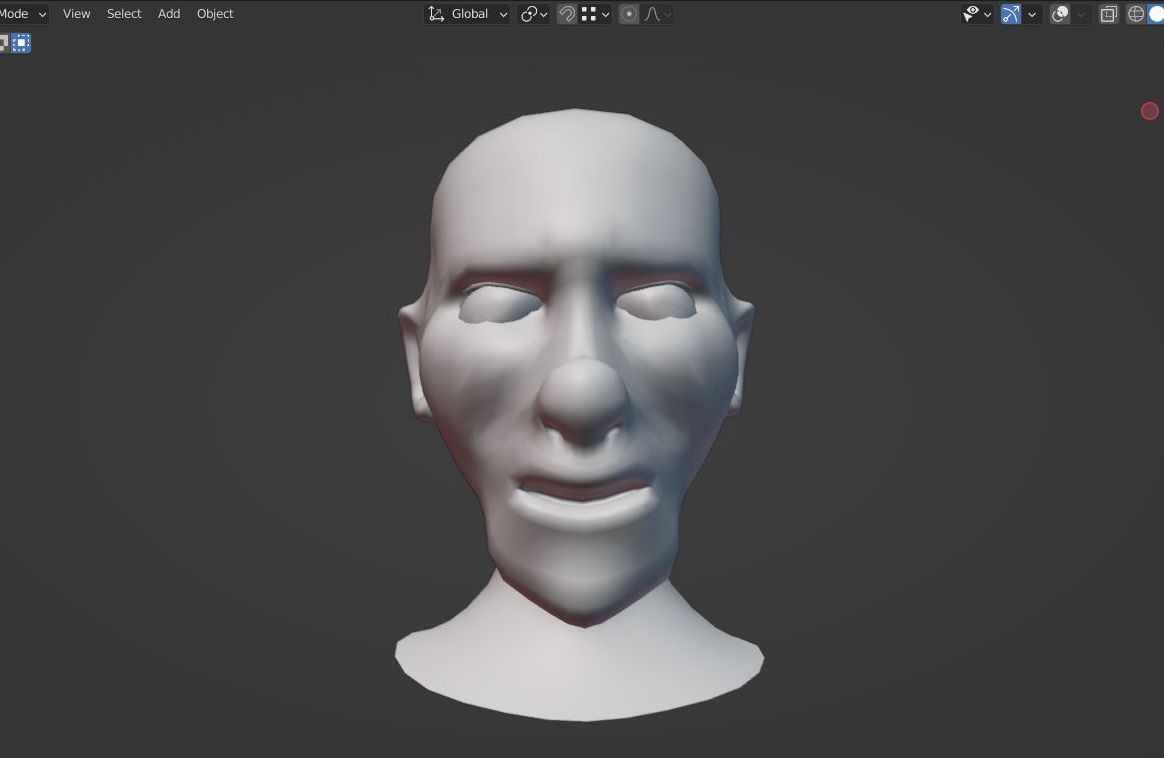
Task: Expand the Global transform orientation dropdown
Action: coord(468,14)
